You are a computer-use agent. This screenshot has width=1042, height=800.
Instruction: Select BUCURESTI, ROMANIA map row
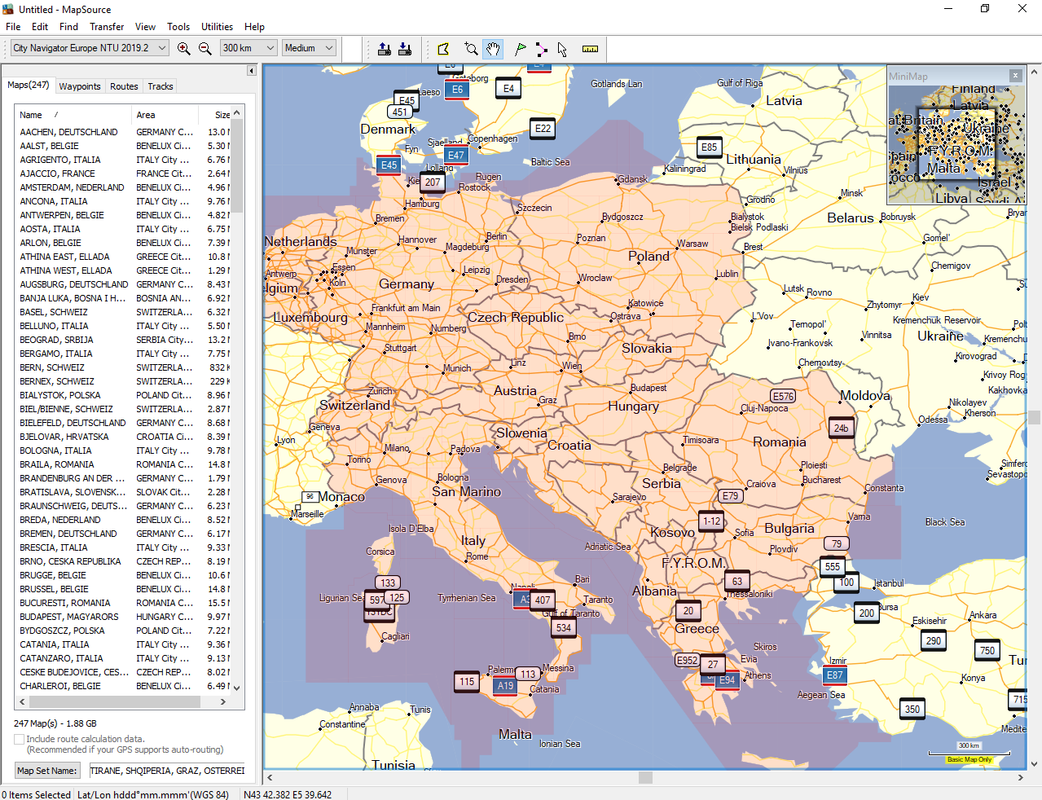(x=123, y=603)
